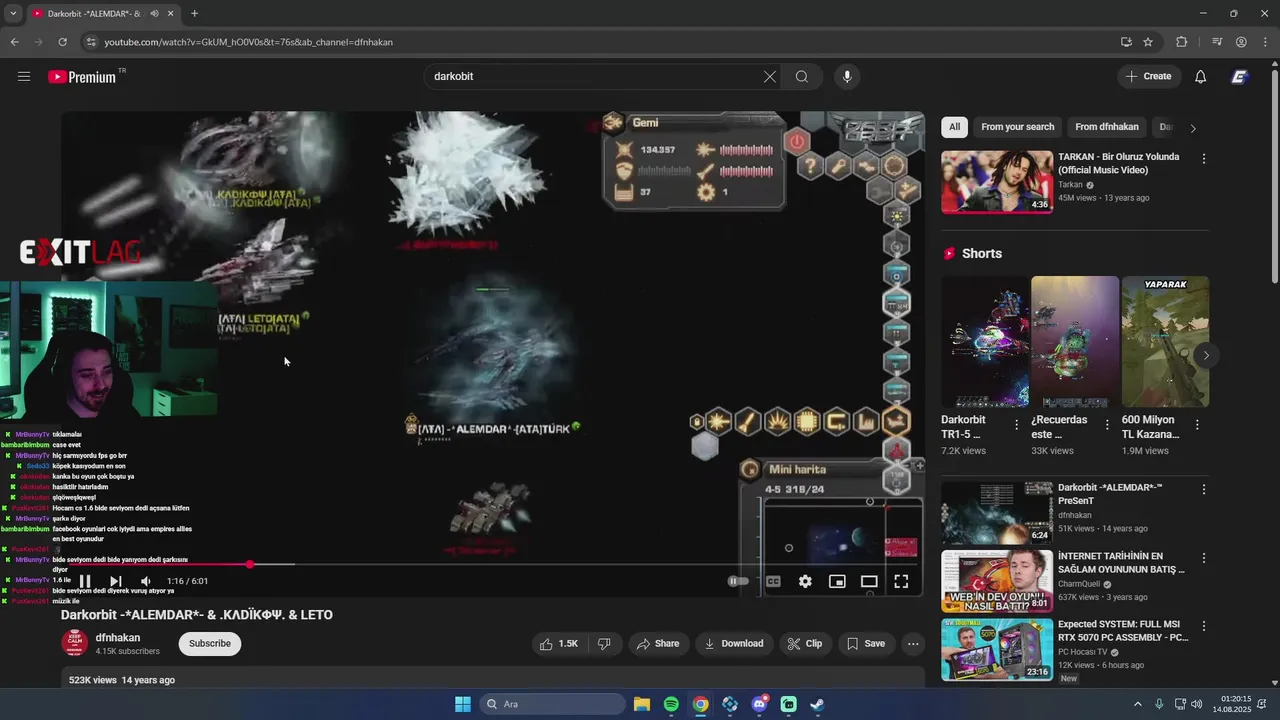Open options for Darkorbit TR1-5 short
The image size is (1280, 720).
coord(1017,425)
